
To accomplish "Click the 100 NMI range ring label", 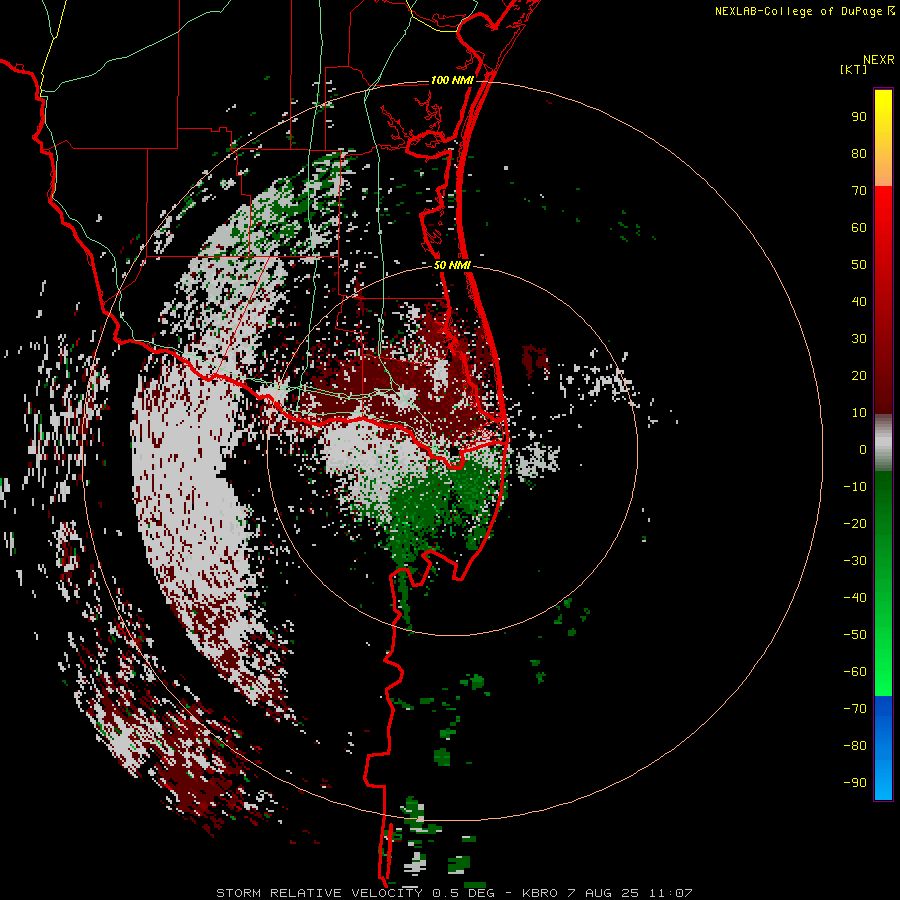I will click(x=452, y=80).
